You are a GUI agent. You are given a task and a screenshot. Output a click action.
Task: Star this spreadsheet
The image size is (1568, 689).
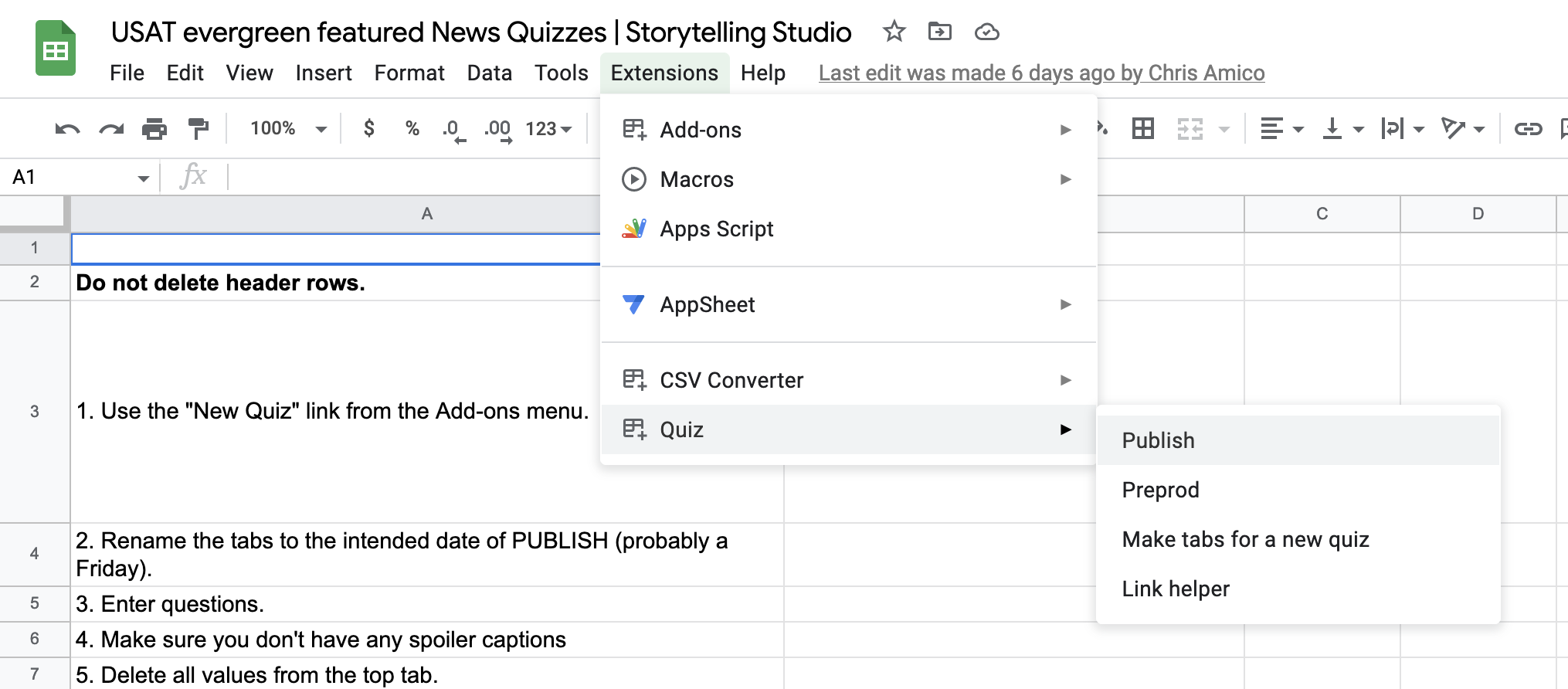tap(894, 32)
